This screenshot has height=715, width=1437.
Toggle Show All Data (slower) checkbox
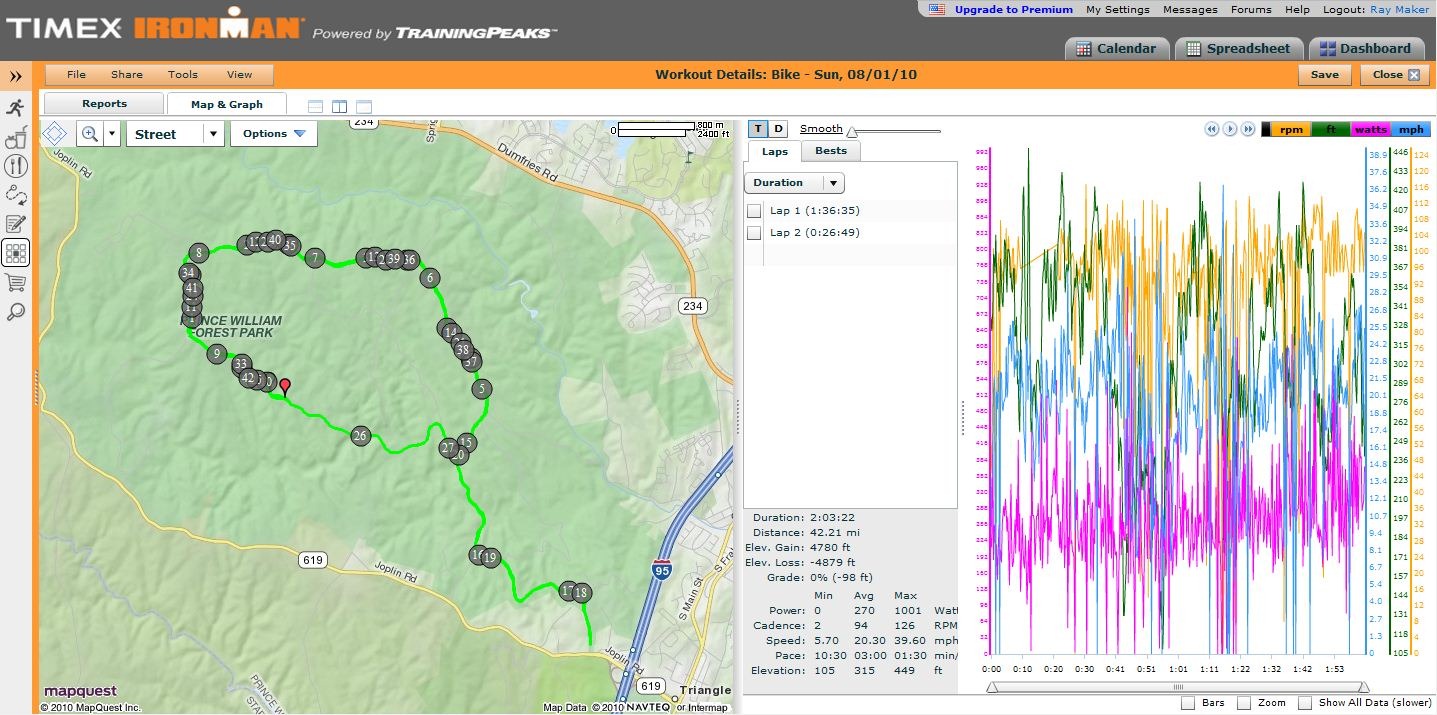(1305, 703)
